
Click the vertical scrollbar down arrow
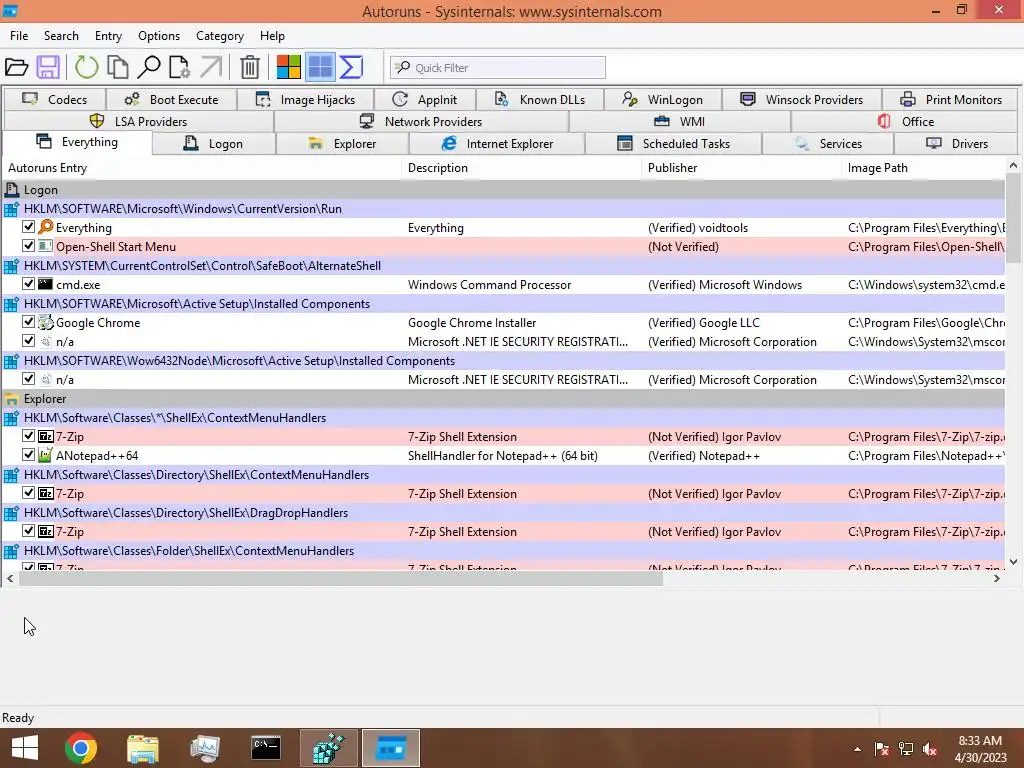[1013, 562]
